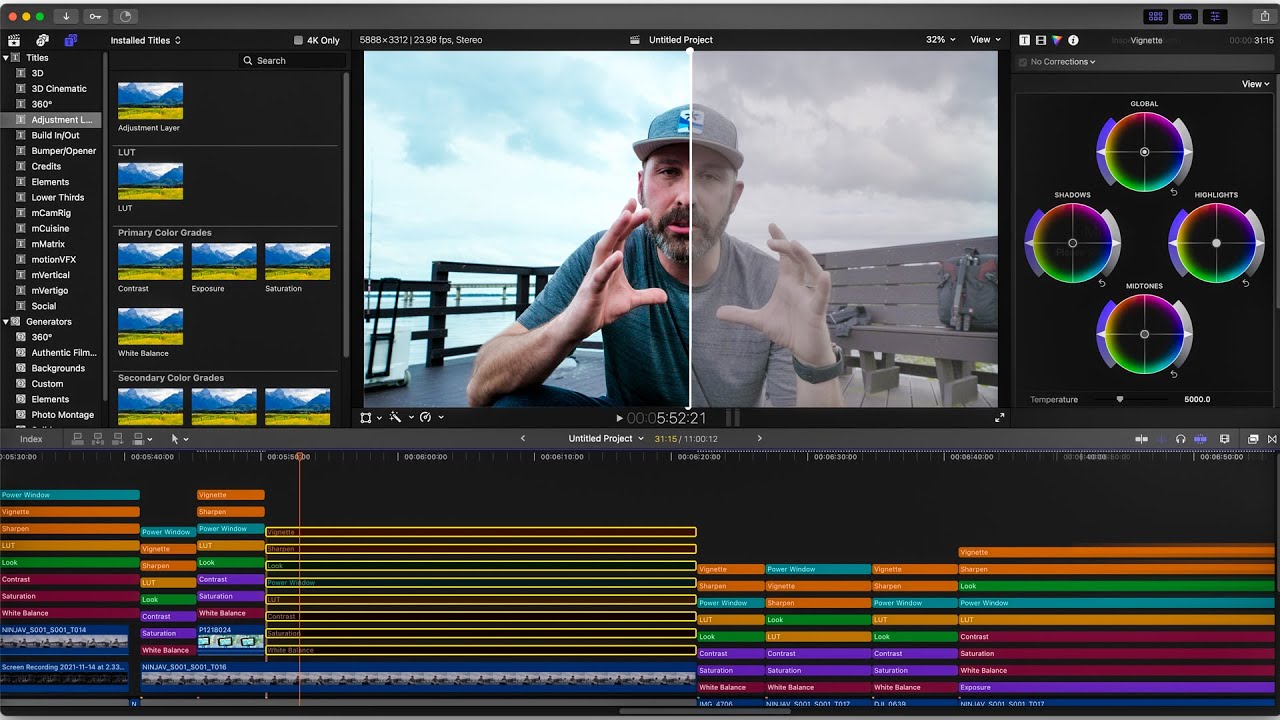Image resolution: width=1280 pixels, height=720 pixels.
Task: Select motionVFX category
Action: tap(54, 260)
